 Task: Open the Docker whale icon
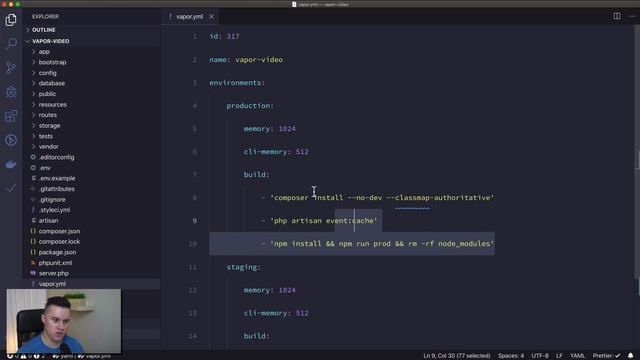11,164
